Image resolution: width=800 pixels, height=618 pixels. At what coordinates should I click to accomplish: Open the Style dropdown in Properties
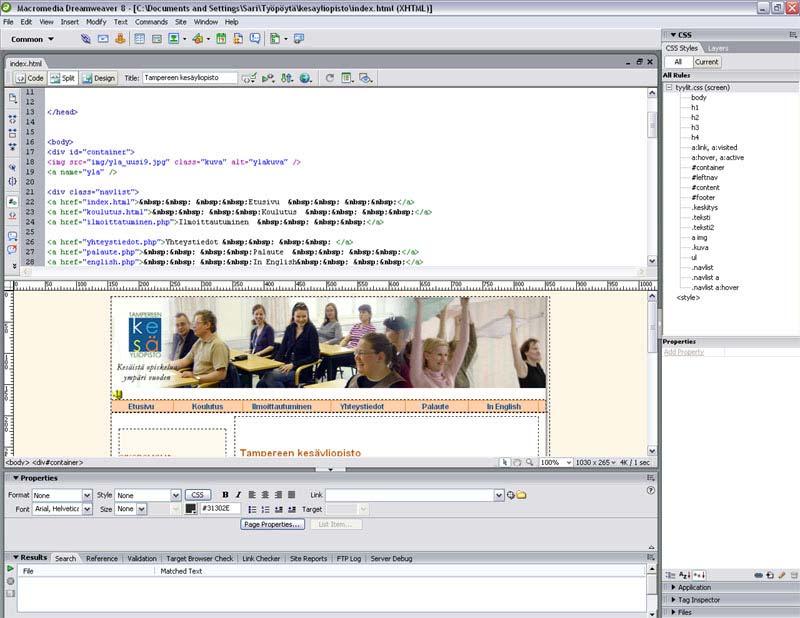176,495
